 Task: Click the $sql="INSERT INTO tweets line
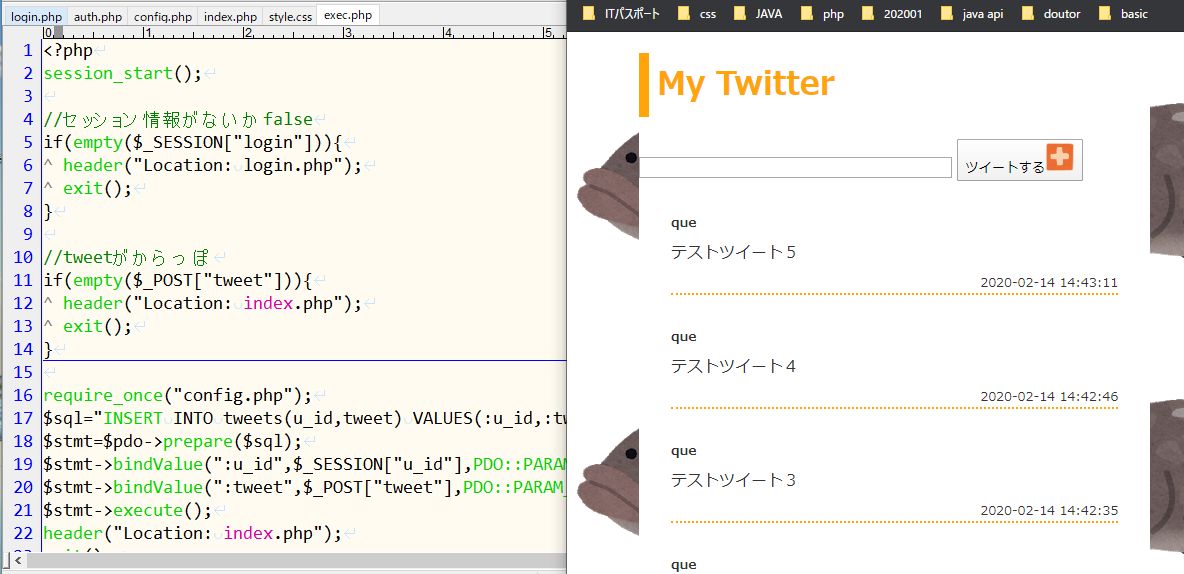[304, 418]
